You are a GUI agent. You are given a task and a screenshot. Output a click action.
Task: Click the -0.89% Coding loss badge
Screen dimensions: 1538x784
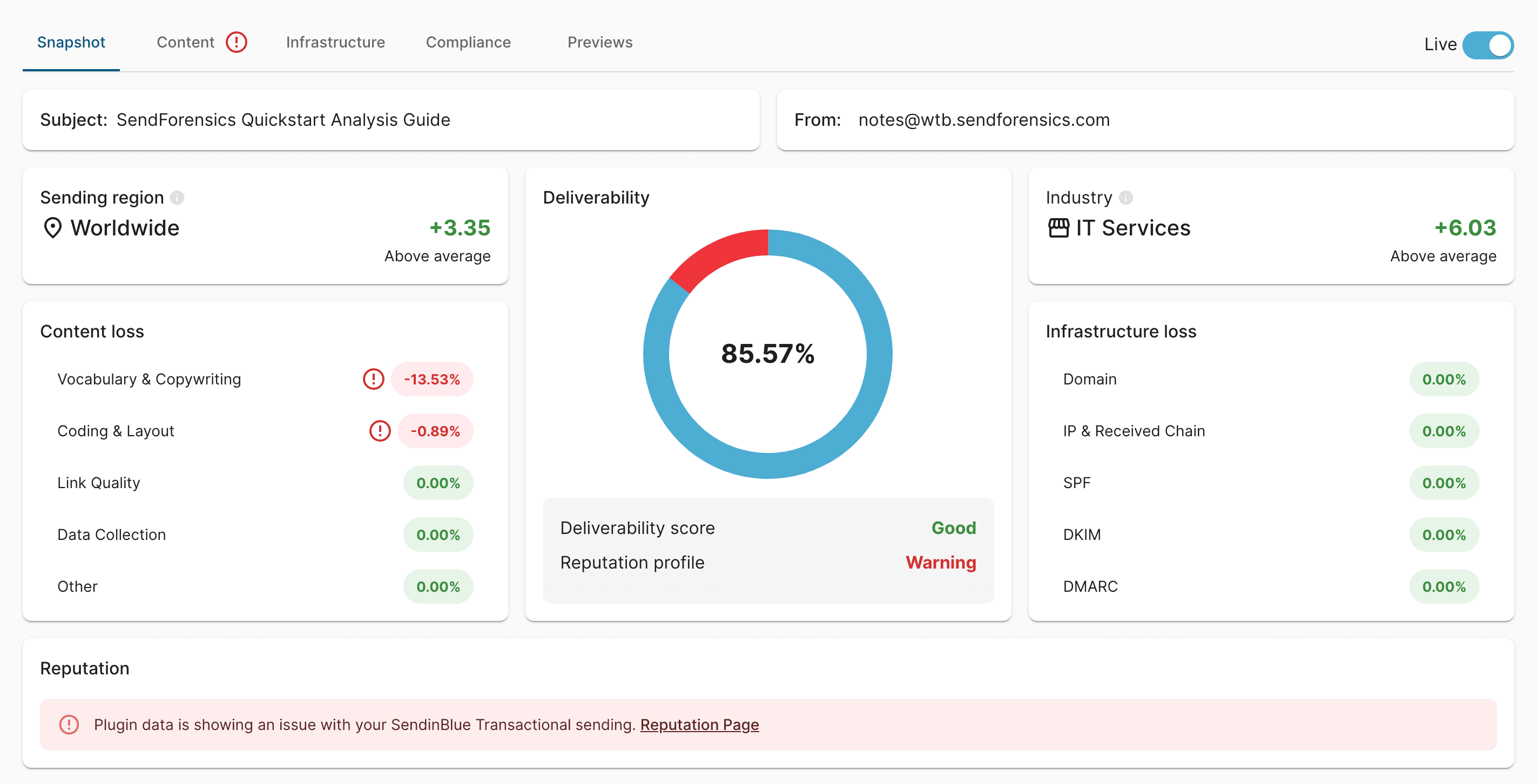click(435, 431)
